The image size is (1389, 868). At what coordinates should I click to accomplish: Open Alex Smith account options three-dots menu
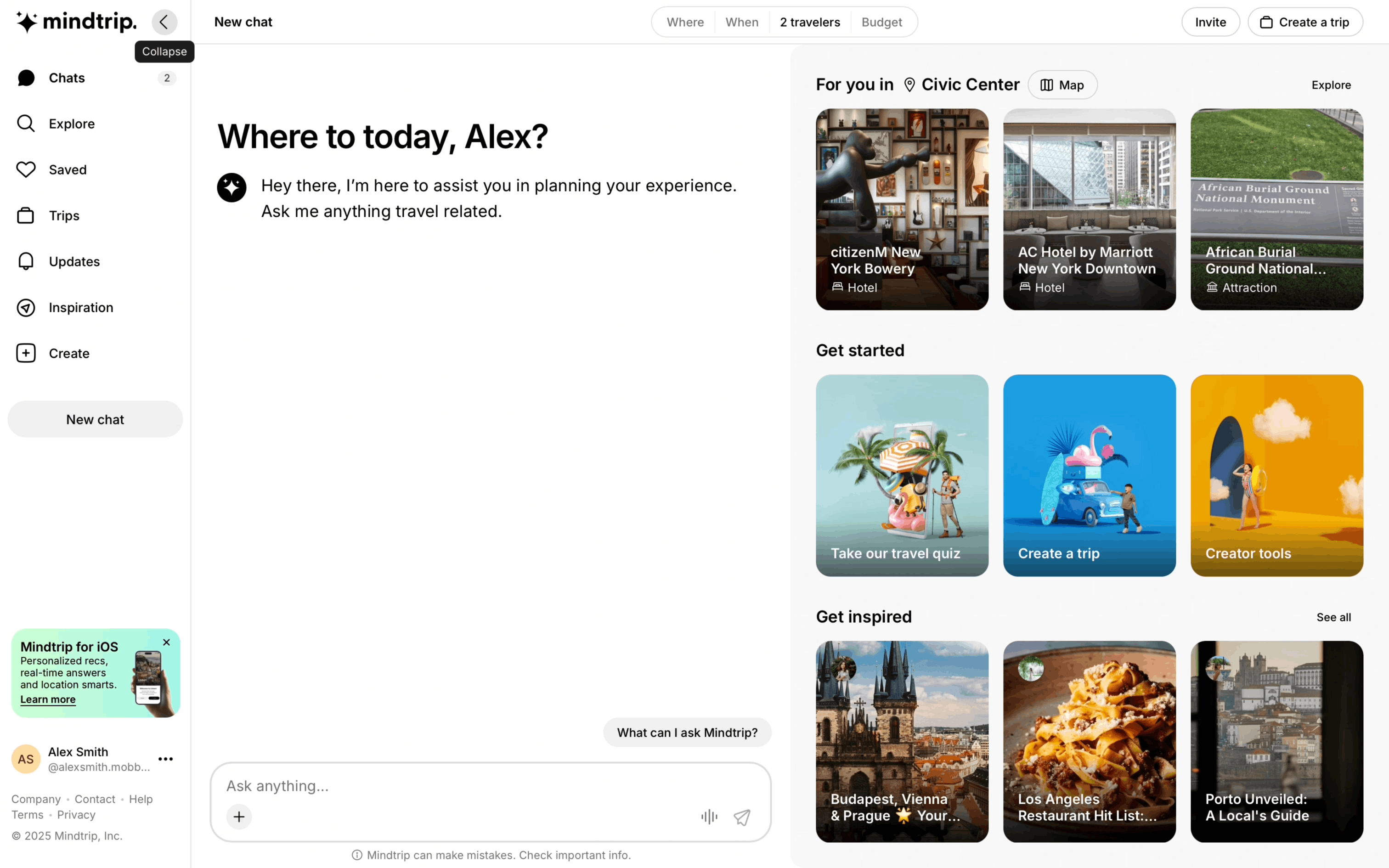click(165, 759)
